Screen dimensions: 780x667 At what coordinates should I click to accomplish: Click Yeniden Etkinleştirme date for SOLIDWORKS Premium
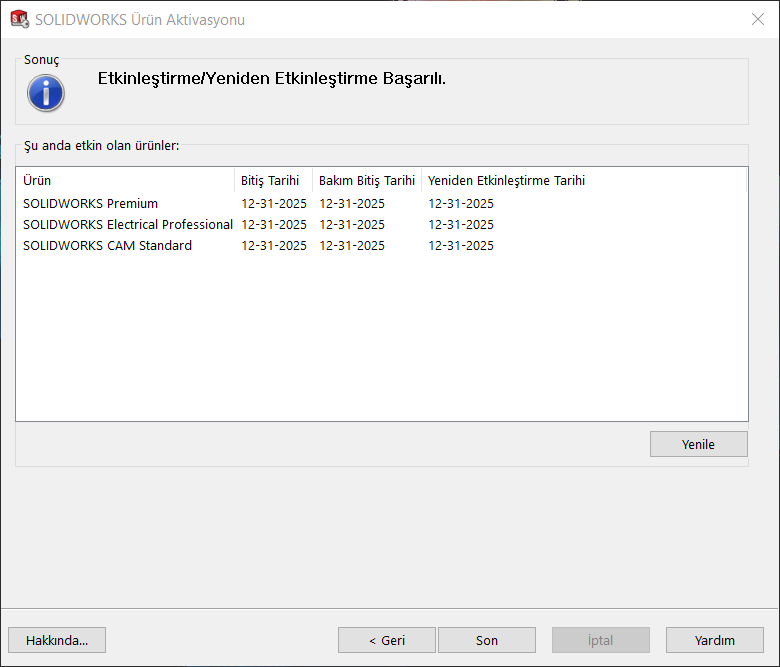pos(461,203)
